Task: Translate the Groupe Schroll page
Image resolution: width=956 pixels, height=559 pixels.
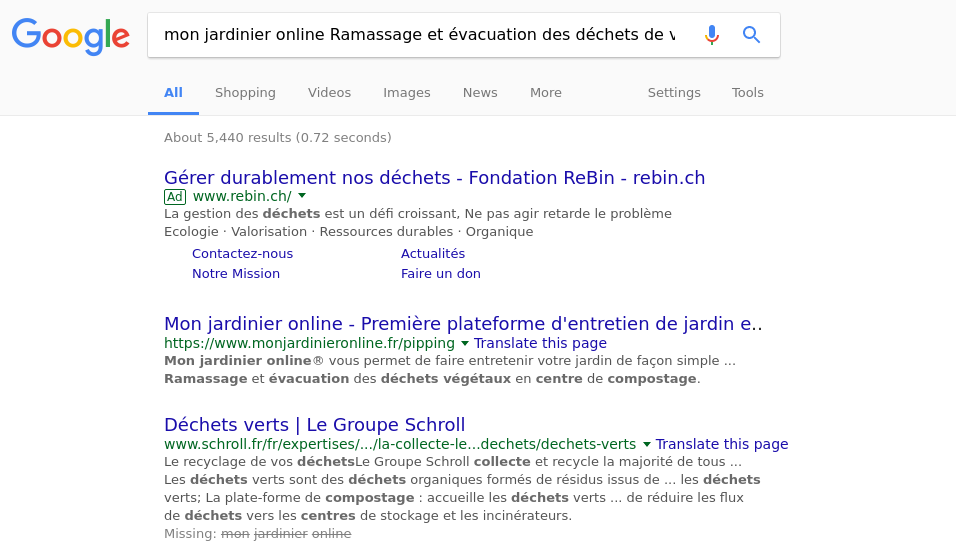Action: [722, 444]
